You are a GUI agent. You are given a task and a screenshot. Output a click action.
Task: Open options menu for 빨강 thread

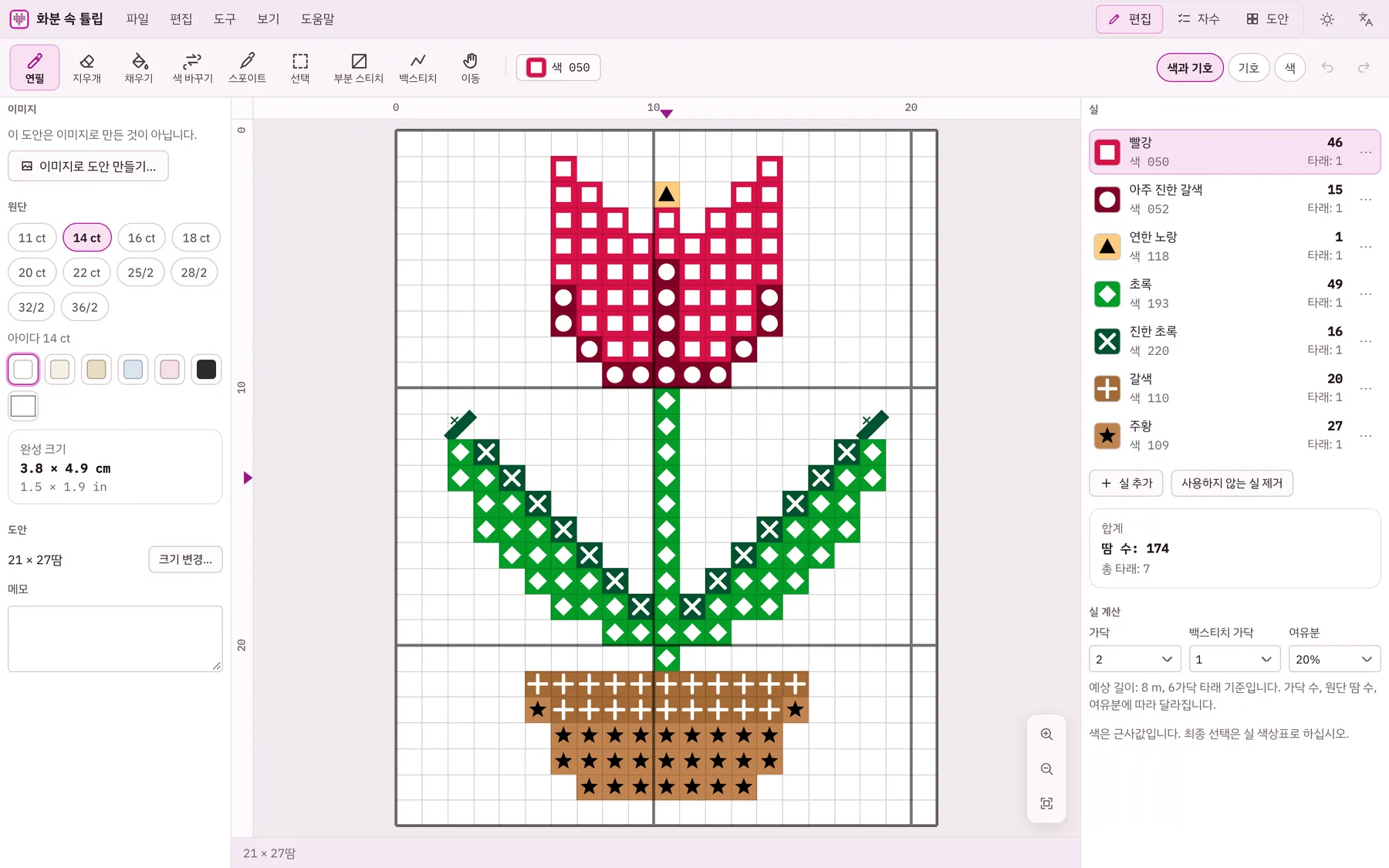(1366, 152)
